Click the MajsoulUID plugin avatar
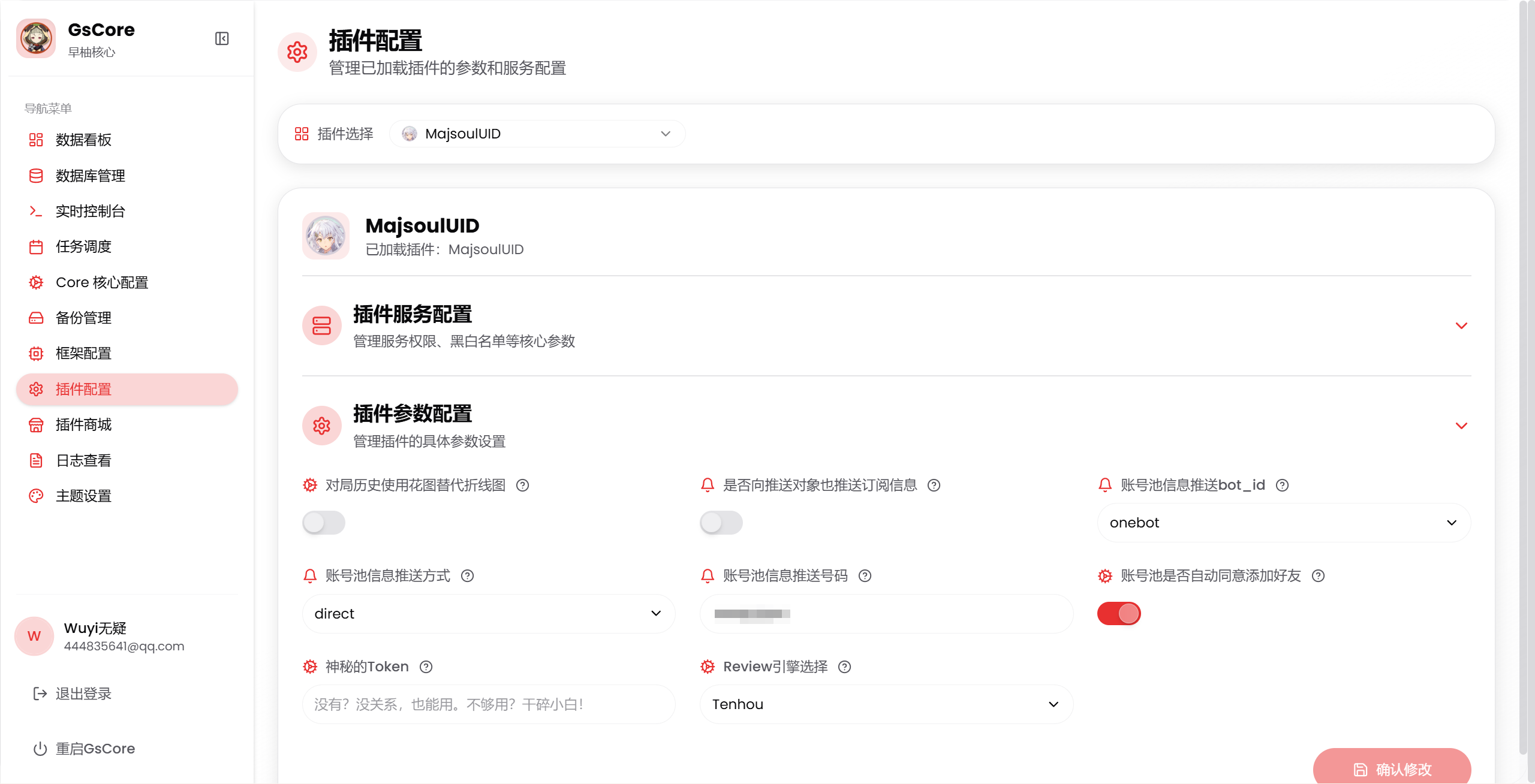1535x784 pixels. (x=326, y=236)
